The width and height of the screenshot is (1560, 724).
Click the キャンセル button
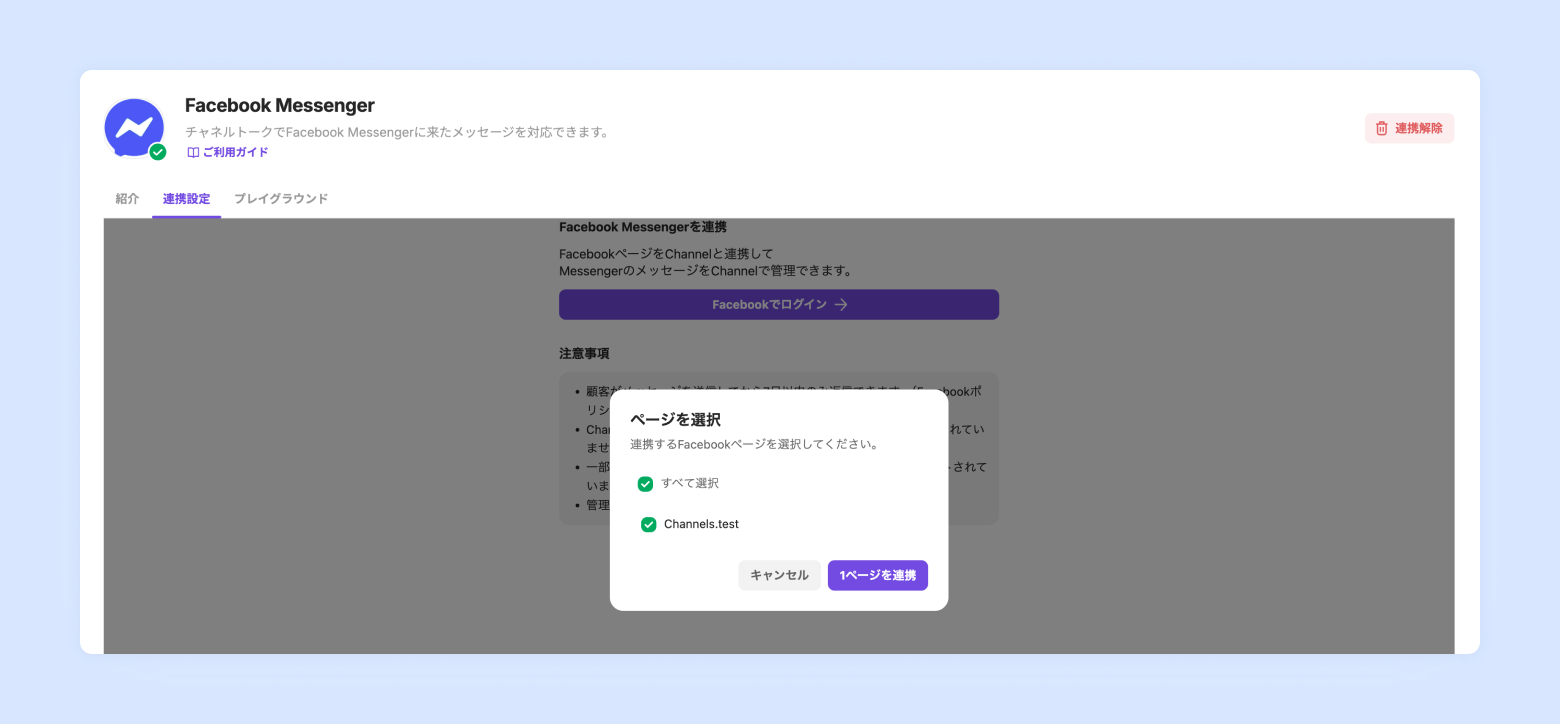click(779, 575)
